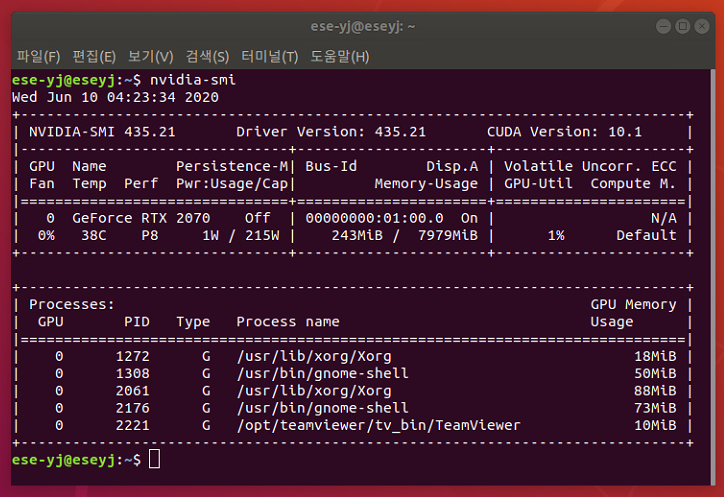
Task: Click the GPU-Util header text
Action: pos(538,184)
